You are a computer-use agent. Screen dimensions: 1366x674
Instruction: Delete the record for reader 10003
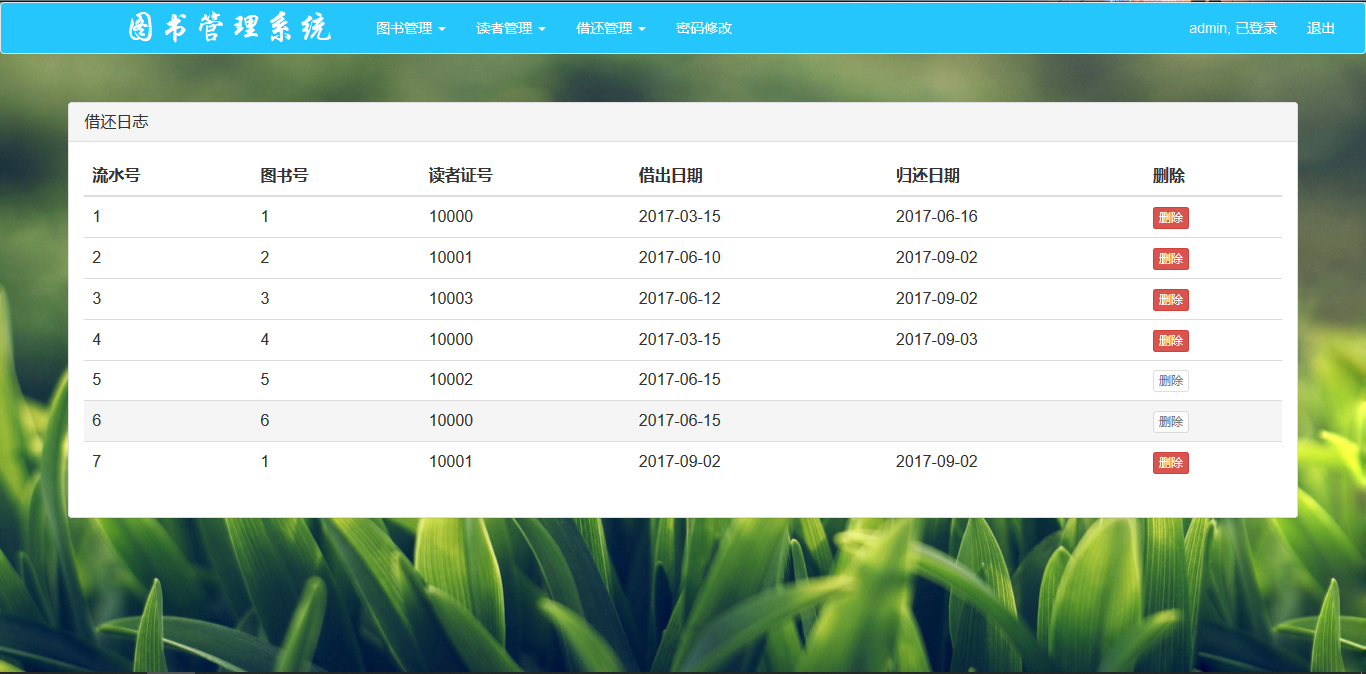coord(1170,300)
